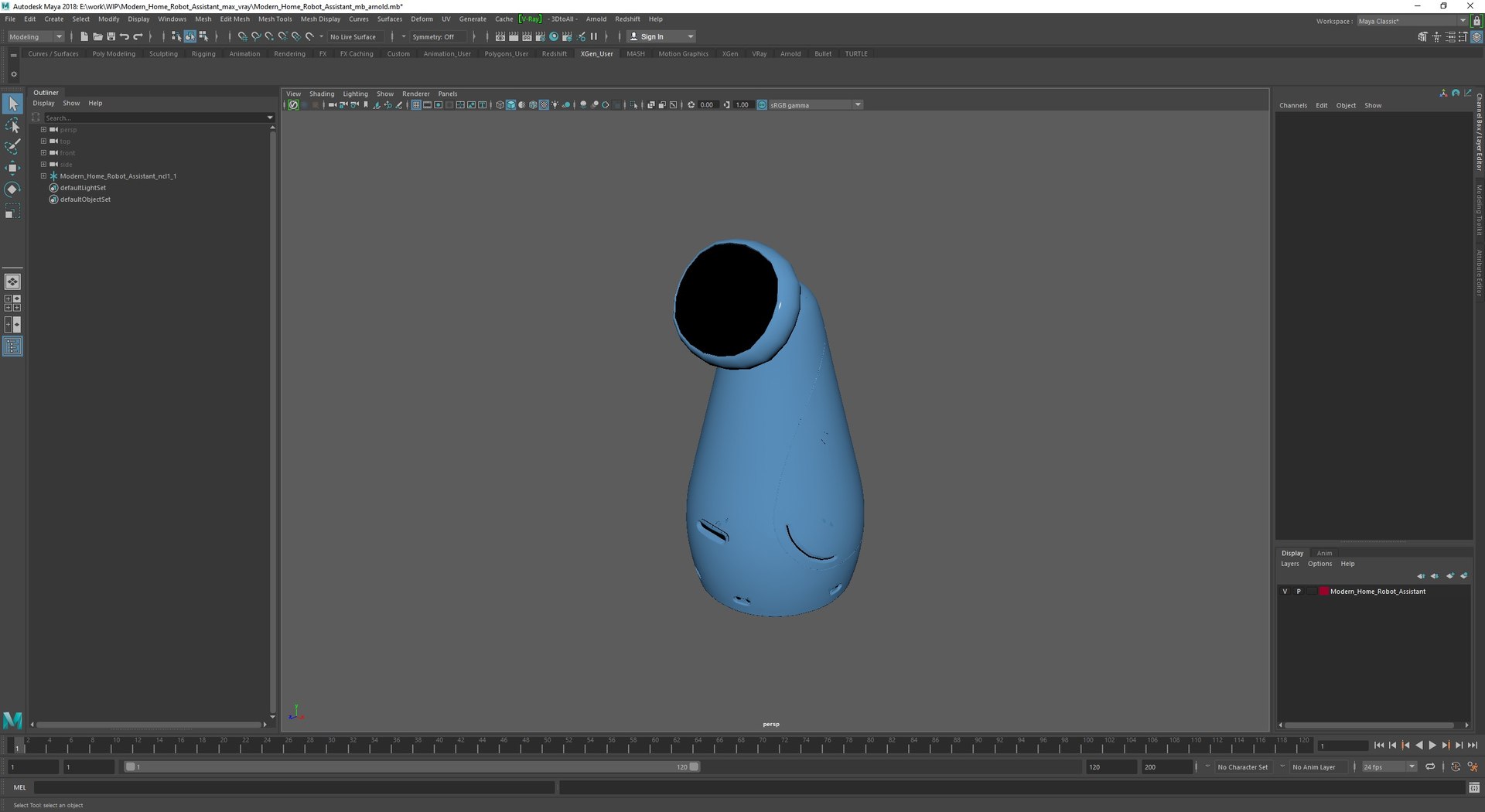Toggle layer visibility V for Modern_Home_Robot_Assistant

tap(1285, 592)
